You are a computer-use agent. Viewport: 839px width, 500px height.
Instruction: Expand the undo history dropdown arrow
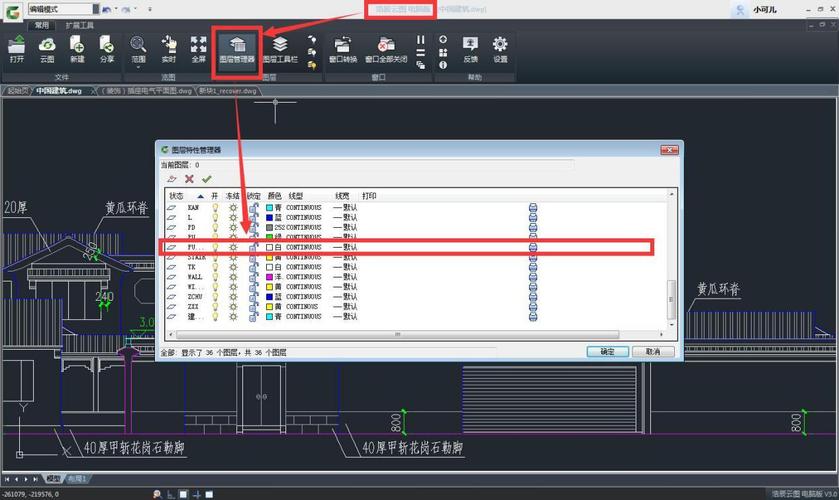(116, 9)
